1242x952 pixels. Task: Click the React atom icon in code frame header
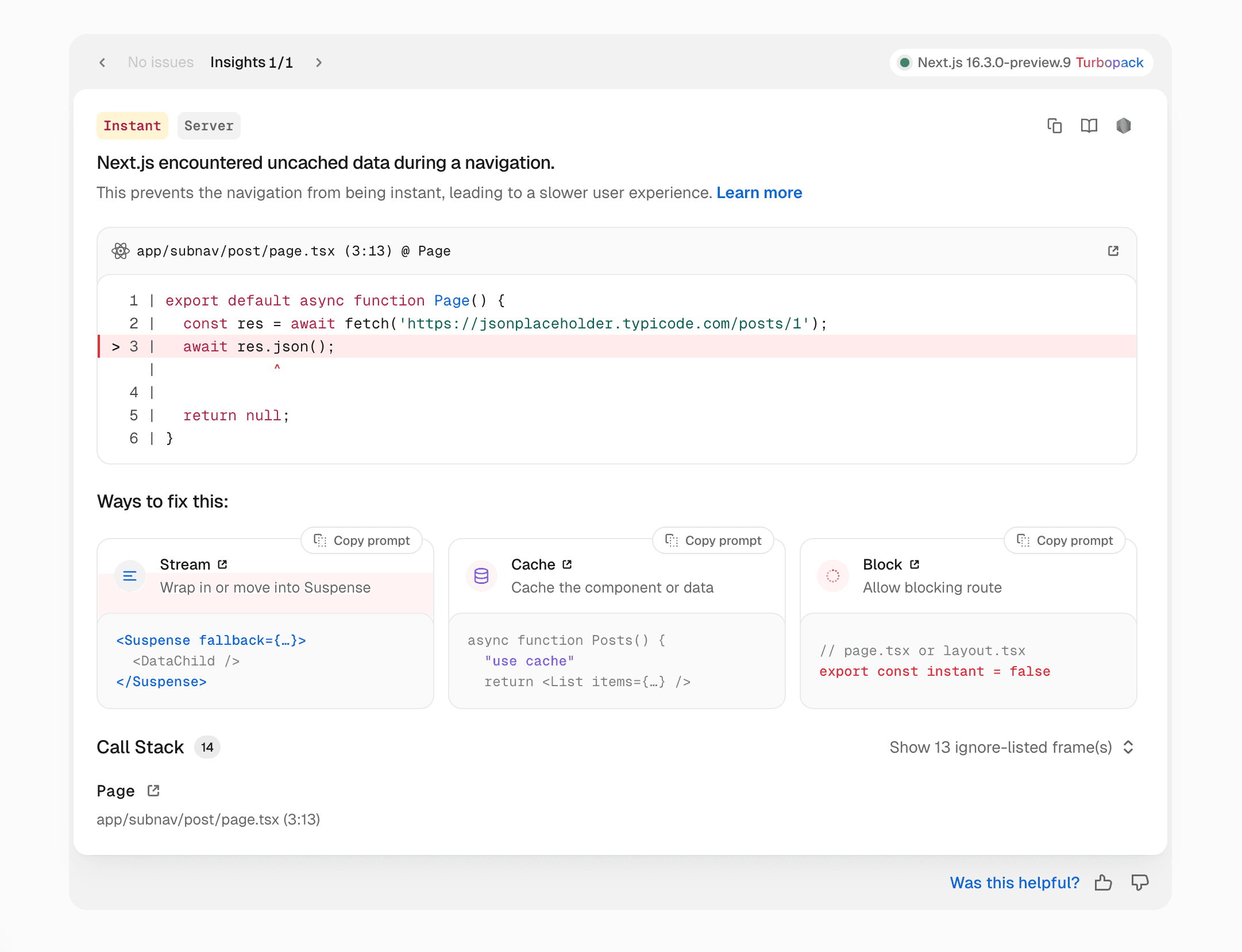tap(121, 251)
